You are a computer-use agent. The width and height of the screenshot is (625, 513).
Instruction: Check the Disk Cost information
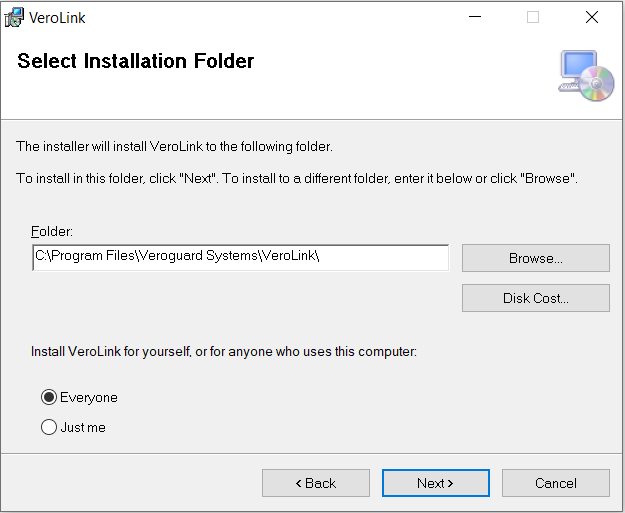click(x=535, y=298)
